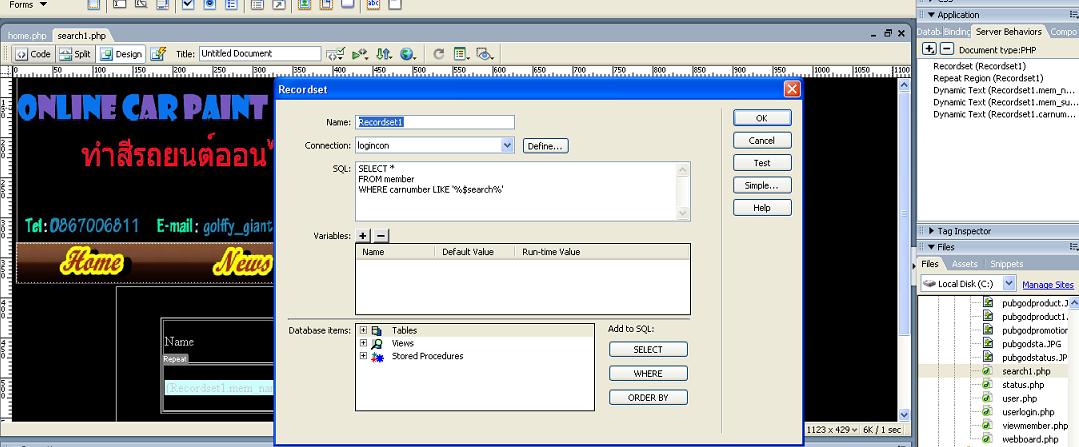1079x447 pixels.
Task: Select the Tables icon in Database items
Action: (377, 331)
